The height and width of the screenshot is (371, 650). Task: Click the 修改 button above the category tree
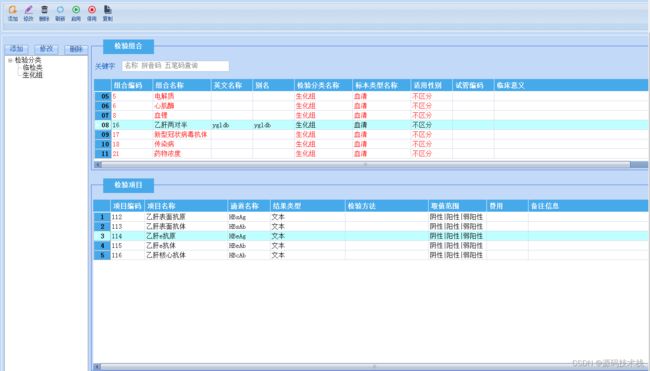[46, 49]
